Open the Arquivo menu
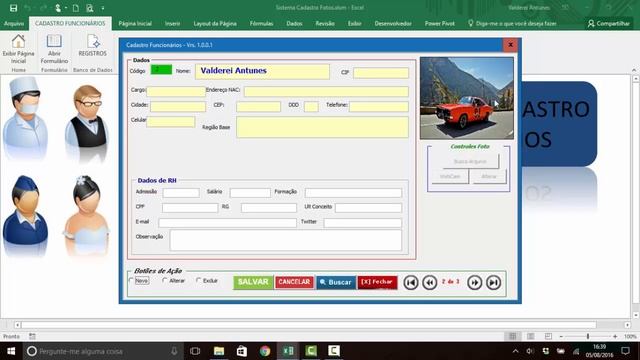Screen dimensions: 640x360 tap(14, 24)
